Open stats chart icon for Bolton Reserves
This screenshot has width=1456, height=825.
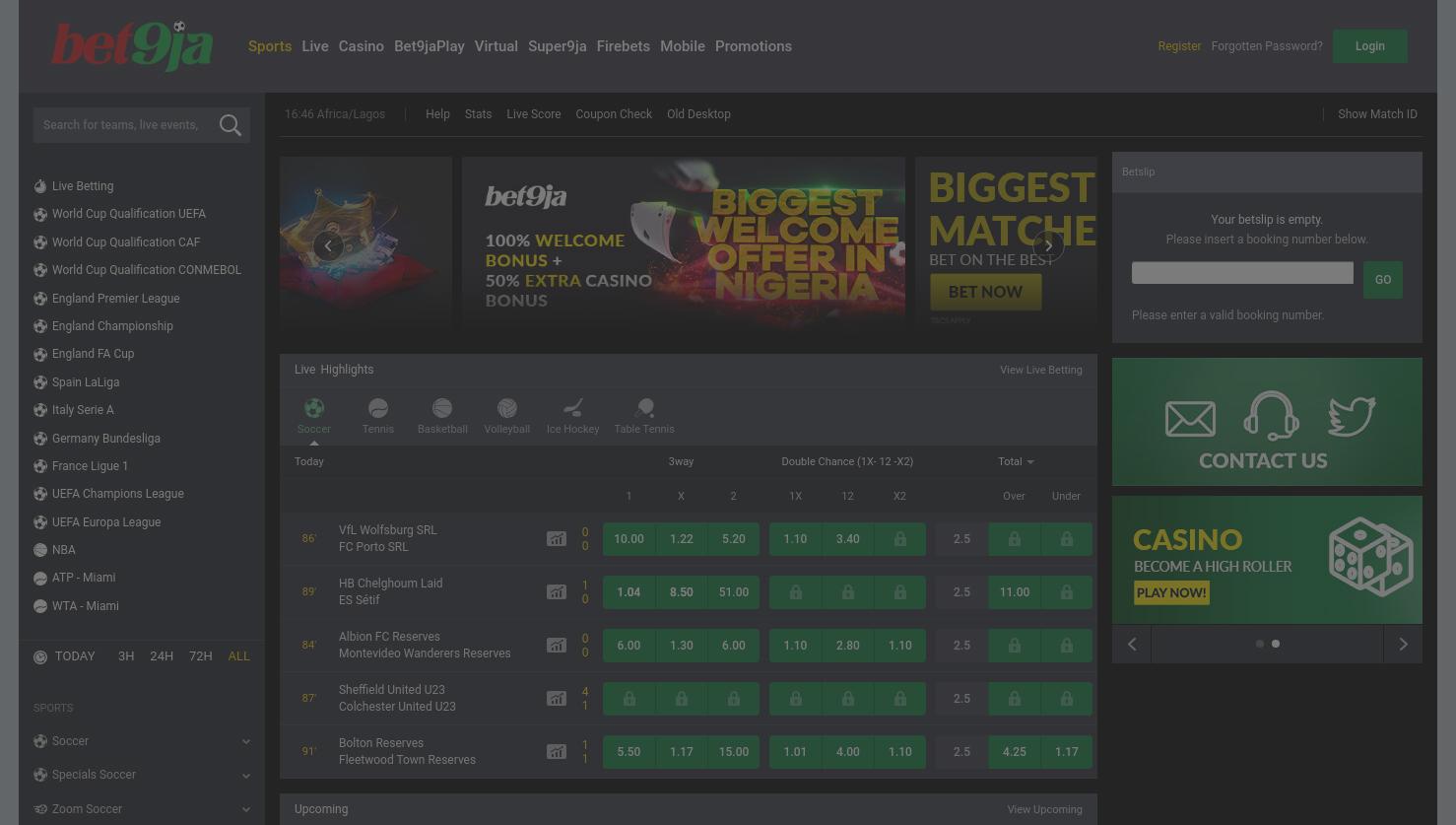(x=557, y=752)
